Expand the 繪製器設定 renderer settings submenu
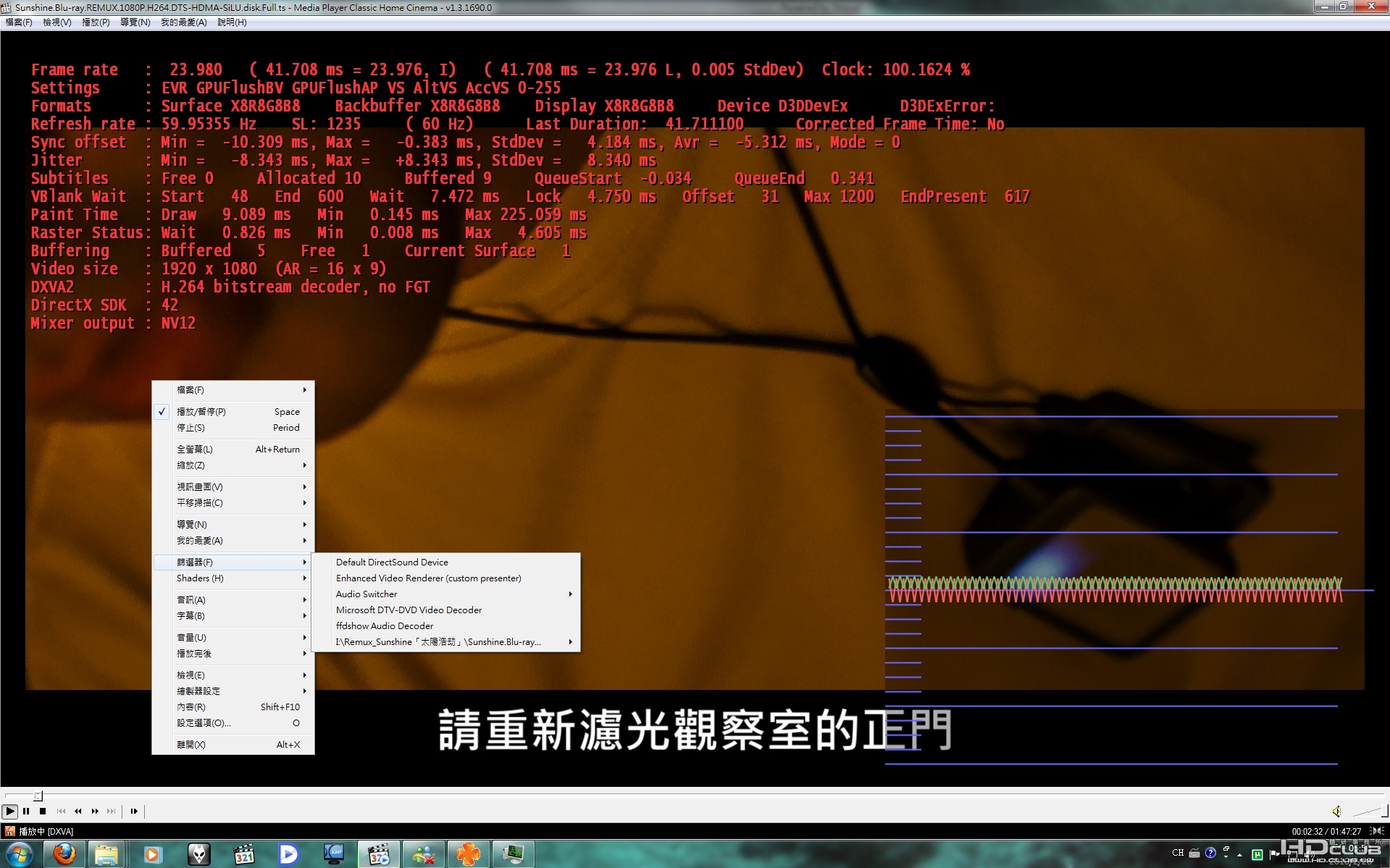 [233, 691]
